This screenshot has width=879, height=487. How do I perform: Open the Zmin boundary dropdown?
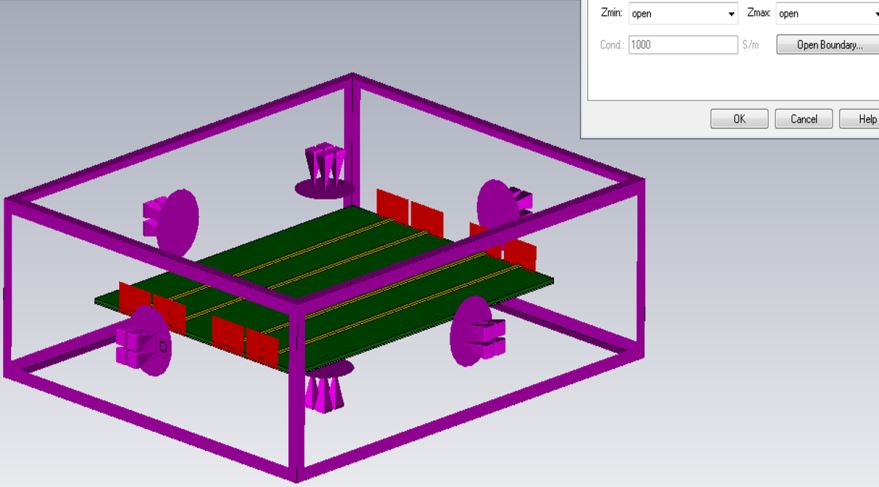coord(683,13)
